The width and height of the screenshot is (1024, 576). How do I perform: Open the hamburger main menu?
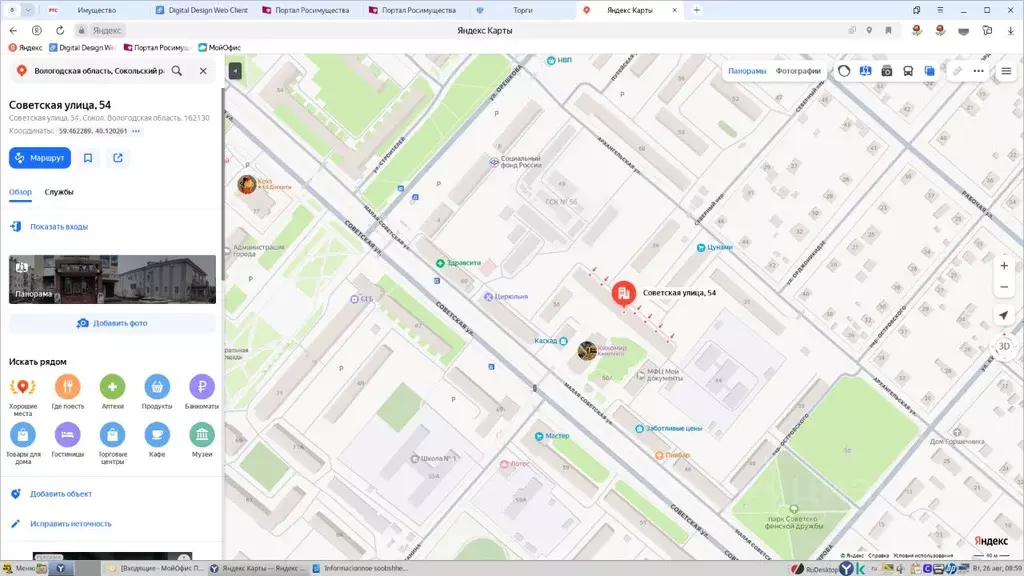click(x=1006, y=71)
